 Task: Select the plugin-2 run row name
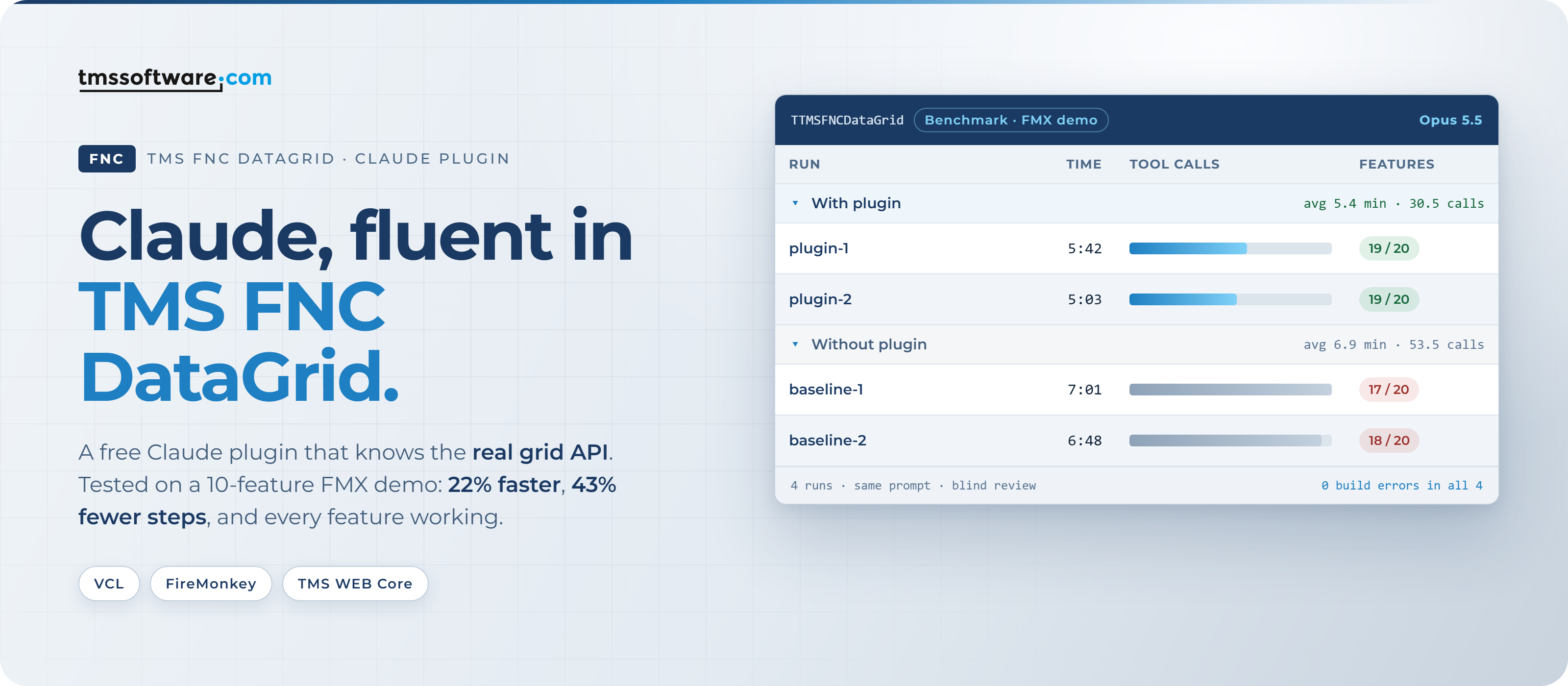tap(820, 299)
